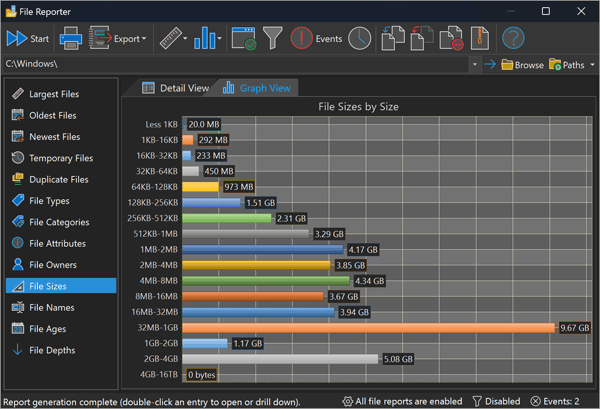Click the clock schedule icon
This screenshot has width=600, height=409.
click(x=359, y=39)
